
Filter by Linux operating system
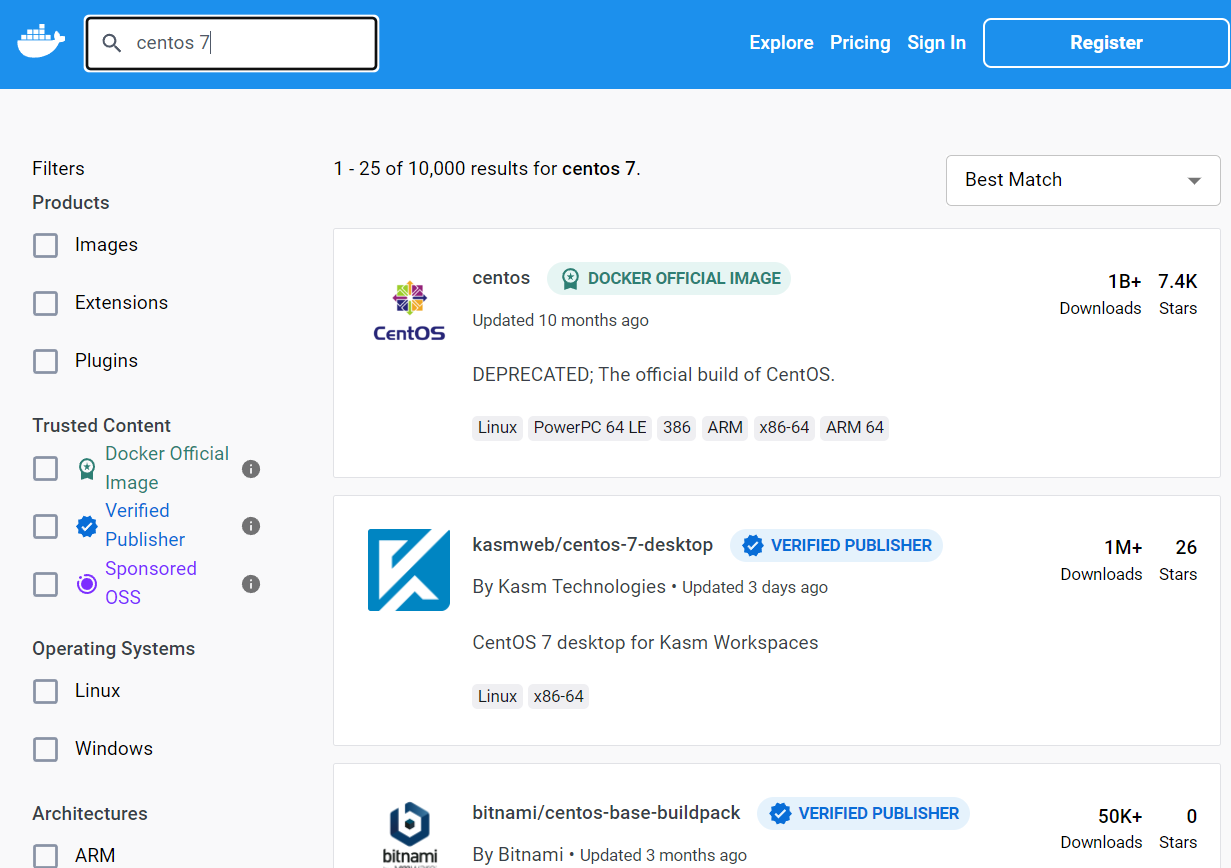click(x=46, y=691)
